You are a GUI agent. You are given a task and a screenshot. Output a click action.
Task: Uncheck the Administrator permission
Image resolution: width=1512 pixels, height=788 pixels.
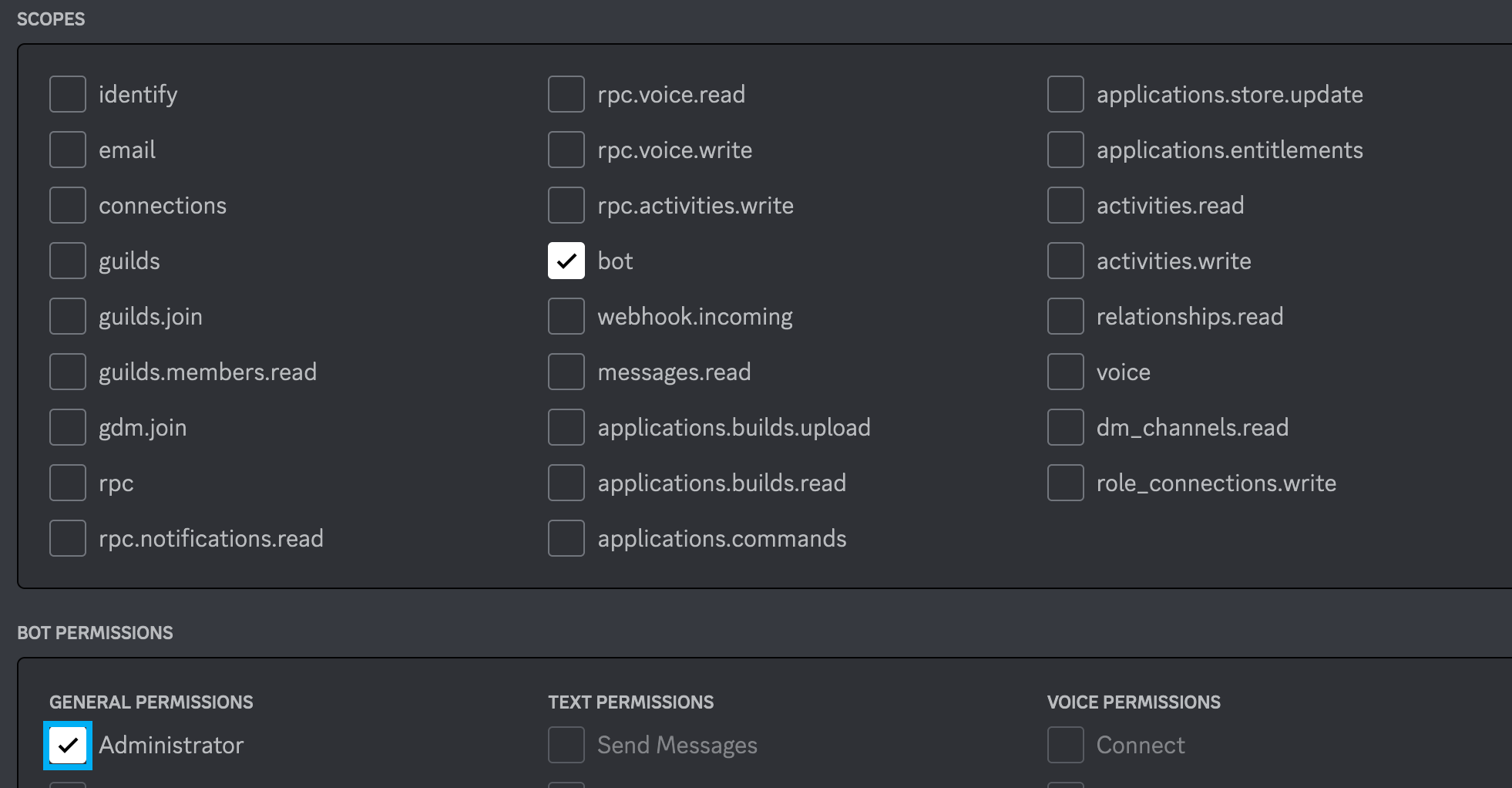[68, 746]
